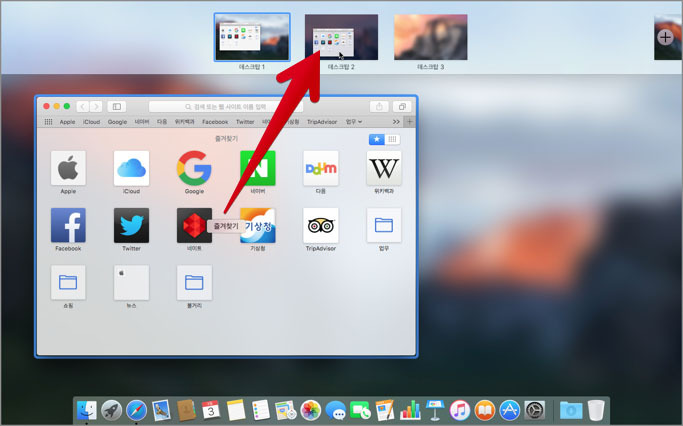The height and width of the screenshot is (426, 683).
Task: Open 업무 folder tile
Action: coord(384,225)
